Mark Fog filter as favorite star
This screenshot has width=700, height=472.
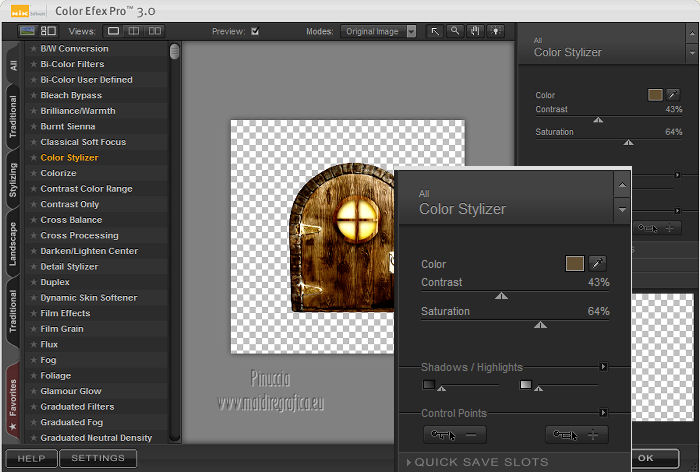coord(33,360)
